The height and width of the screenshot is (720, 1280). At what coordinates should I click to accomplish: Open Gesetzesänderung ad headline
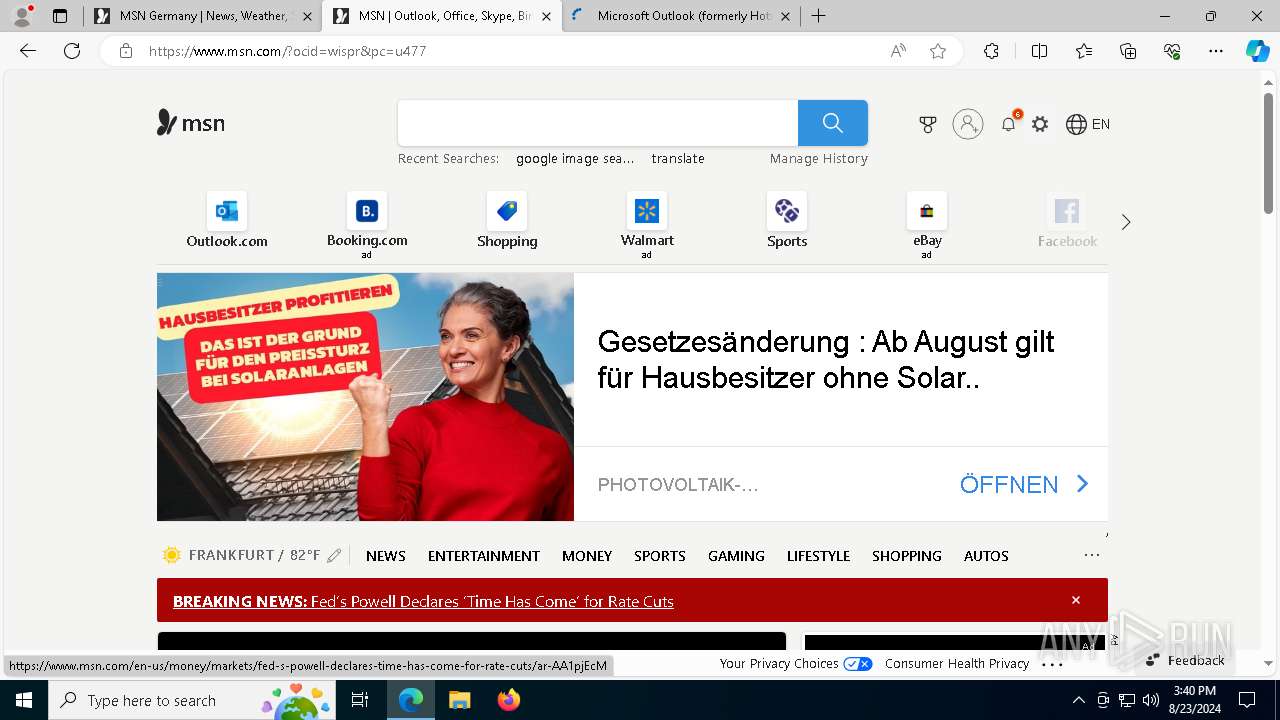826,359
